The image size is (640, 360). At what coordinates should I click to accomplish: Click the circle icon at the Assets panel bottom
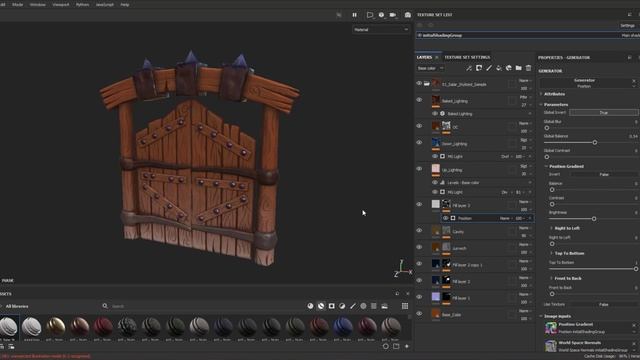(x=386, y=346)
